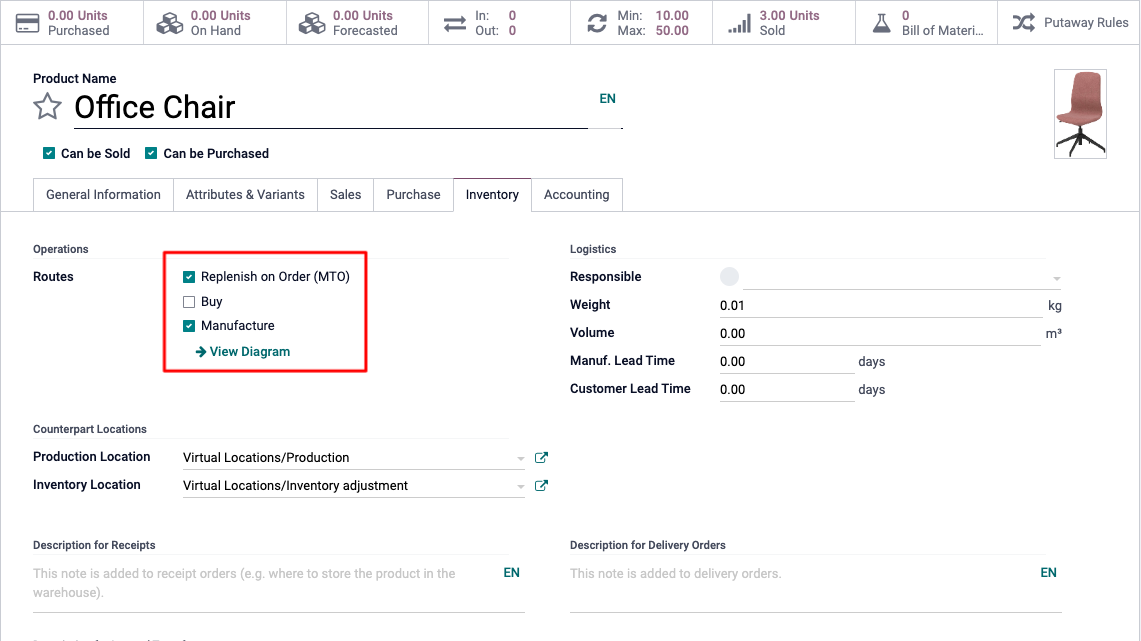Open the Production Location dropdown
Viewport: 1141px width, 641px height.
[520, 459]
